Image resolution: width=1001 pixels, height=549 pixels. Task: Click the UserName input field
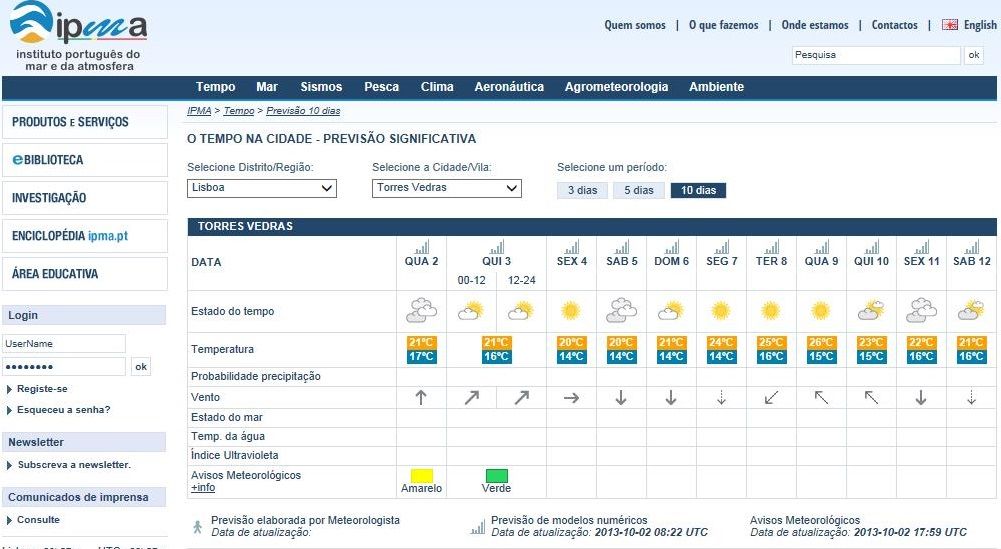pos(64,343)
